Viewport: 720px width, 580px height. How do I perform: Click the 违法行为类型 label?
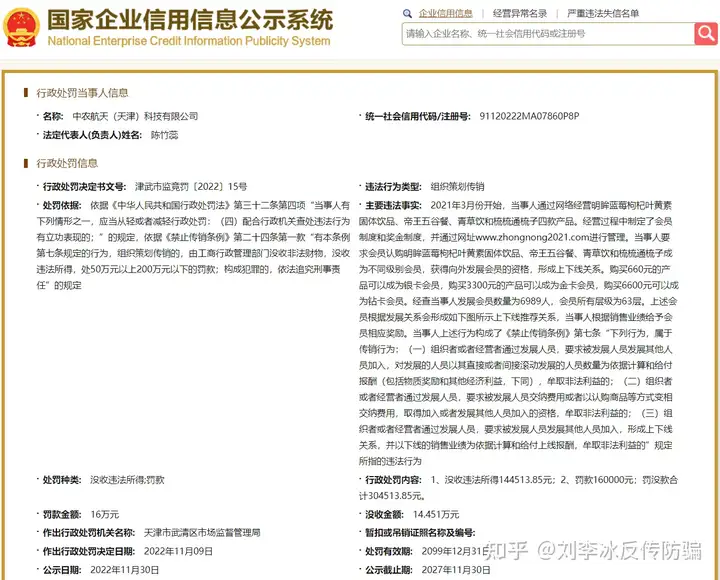tap(393, 186)
